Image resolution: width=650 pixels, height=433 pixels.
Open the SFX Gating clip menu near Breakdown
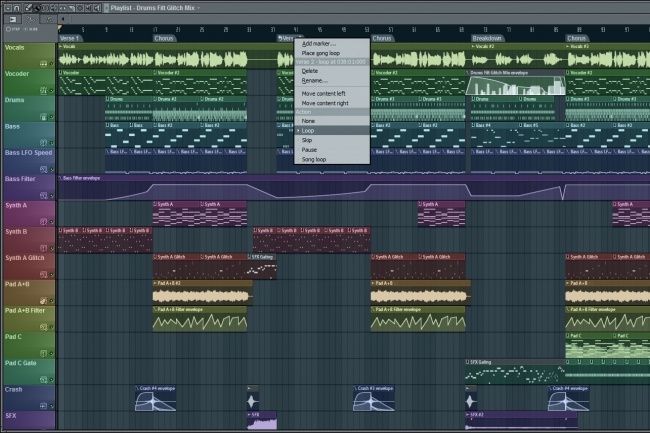click(468, 362)
